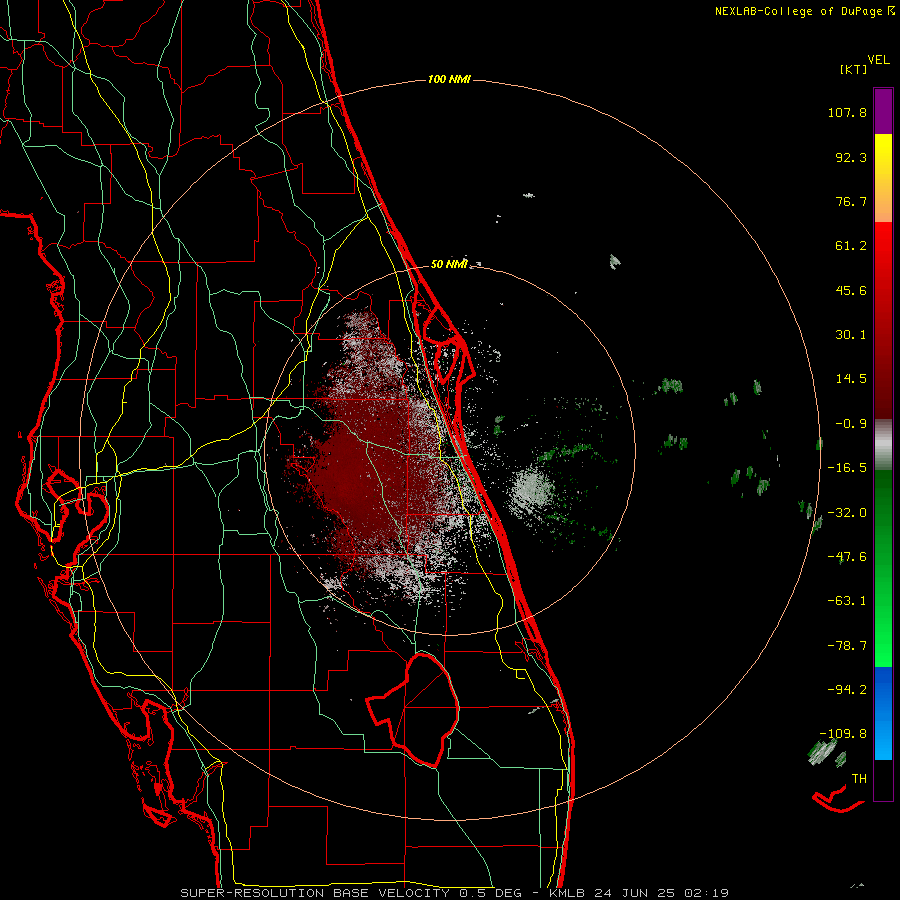Click the -32.0 velocity scale value
The image size is (900, 900).
(847, 513)
